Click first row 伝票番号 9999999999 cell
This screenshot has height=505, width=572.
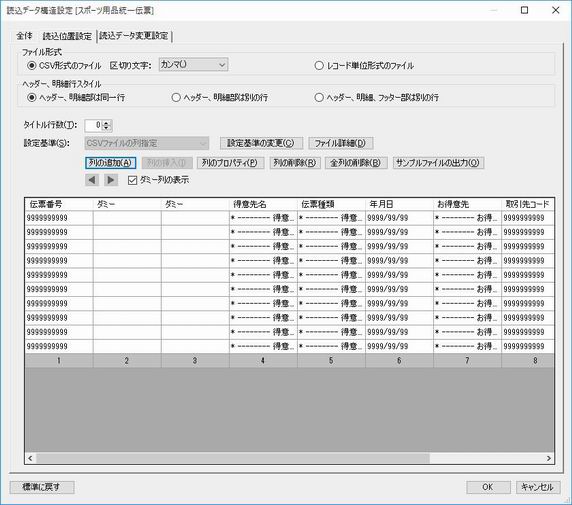click(x=59, y=218)
